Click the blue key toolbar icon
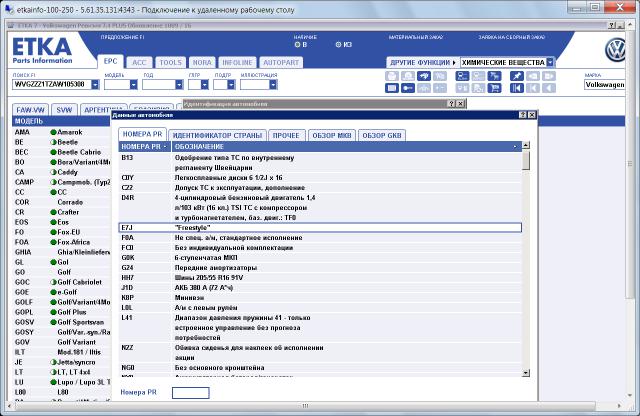 (408, 88)
